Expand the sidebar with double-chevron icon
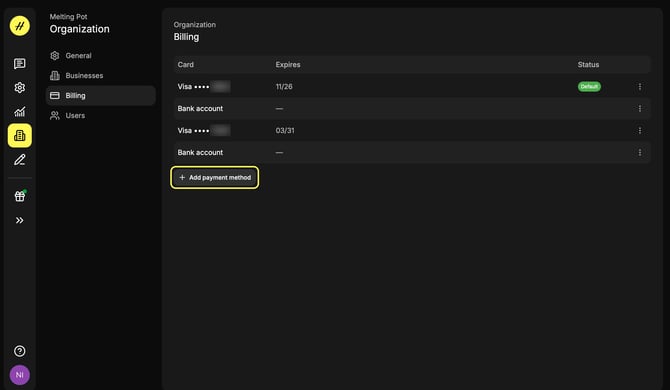Image resolution: width=670 pixels, height=390 pixels. pyautogui.click(x=20, y=220)
